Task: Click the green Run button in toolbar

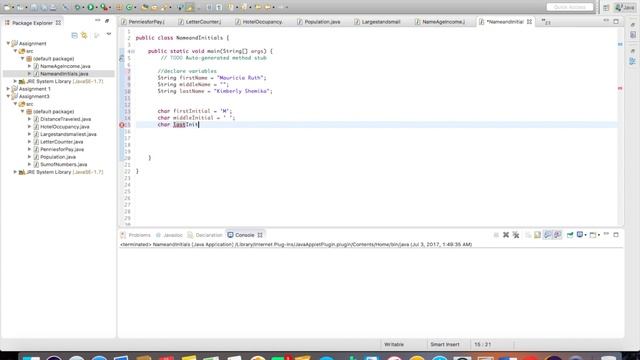Action: [91, 7]
